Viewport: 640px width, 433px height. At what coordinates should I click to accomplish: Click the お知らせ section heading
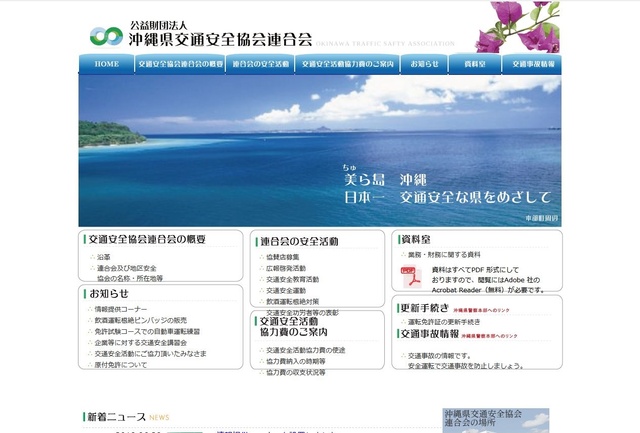[109, 293]
